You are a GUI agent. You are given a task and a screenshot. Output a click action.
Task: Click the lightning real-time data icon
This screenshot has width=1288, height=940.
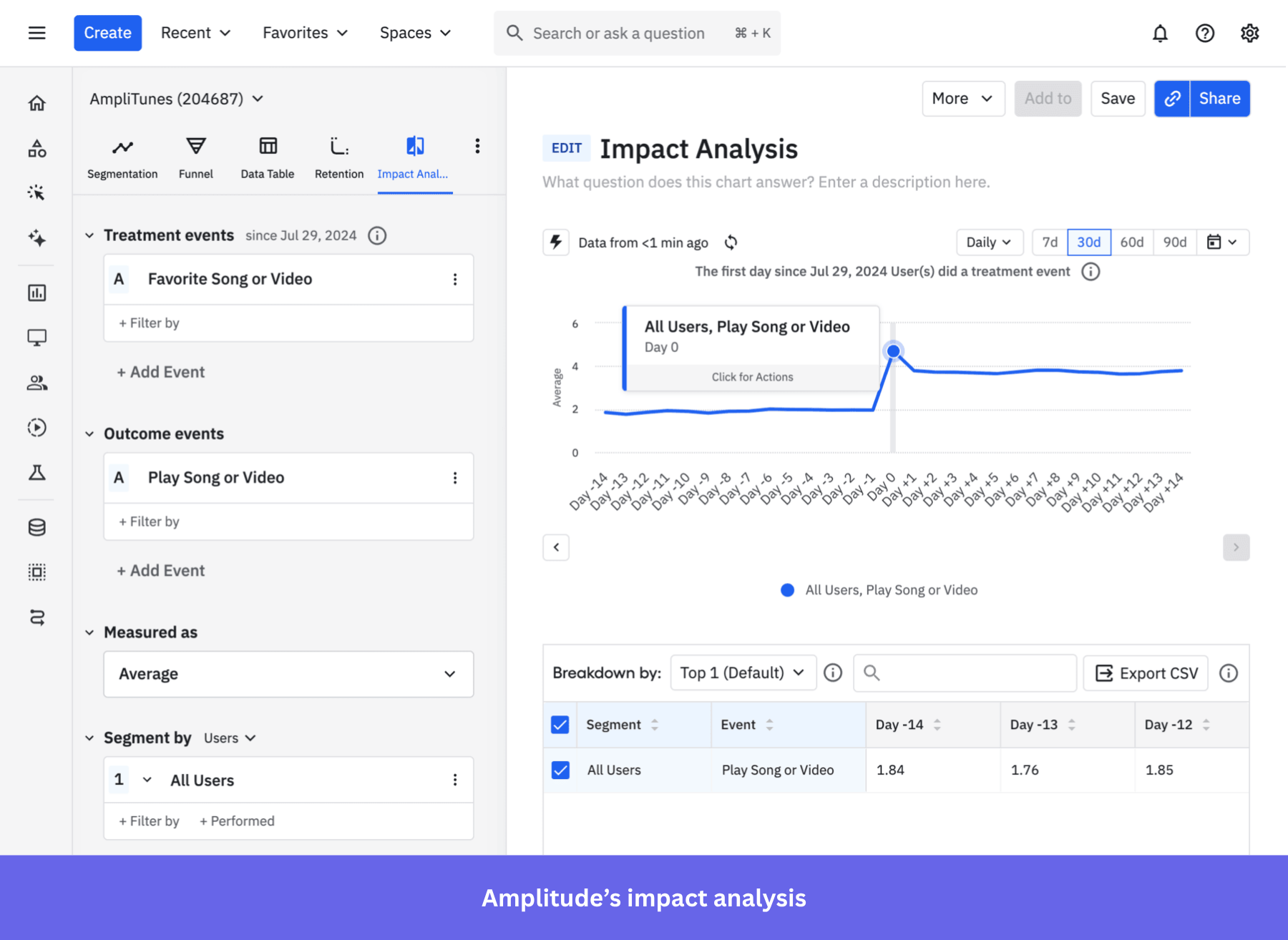[x=556, y=242]
